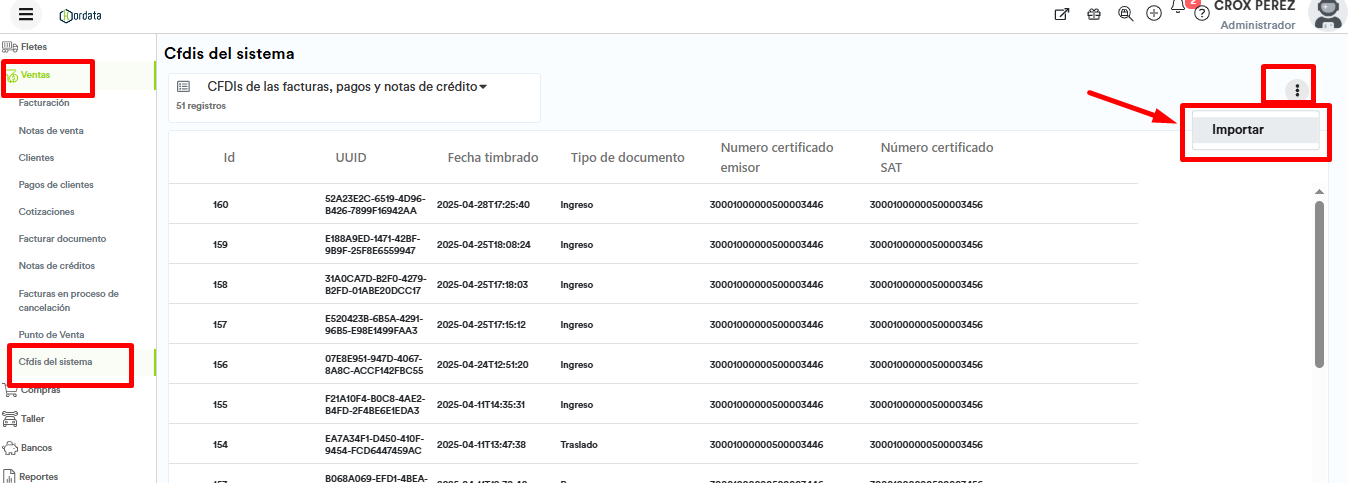Viewport: 1348px width, 483px height.
Task: Expand the Taller sidebar section
Action: [x=33, y=419]
